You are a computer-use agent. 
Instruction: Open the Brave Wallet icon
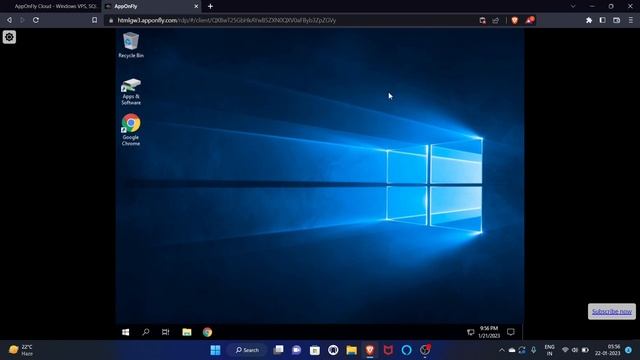coord(616,20)
